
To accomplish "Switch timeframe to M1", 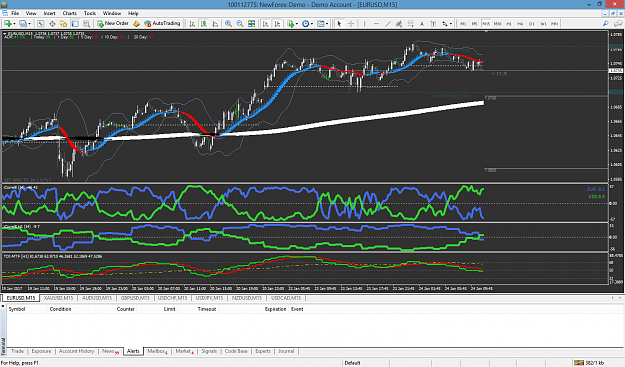I will click(463, 24).
